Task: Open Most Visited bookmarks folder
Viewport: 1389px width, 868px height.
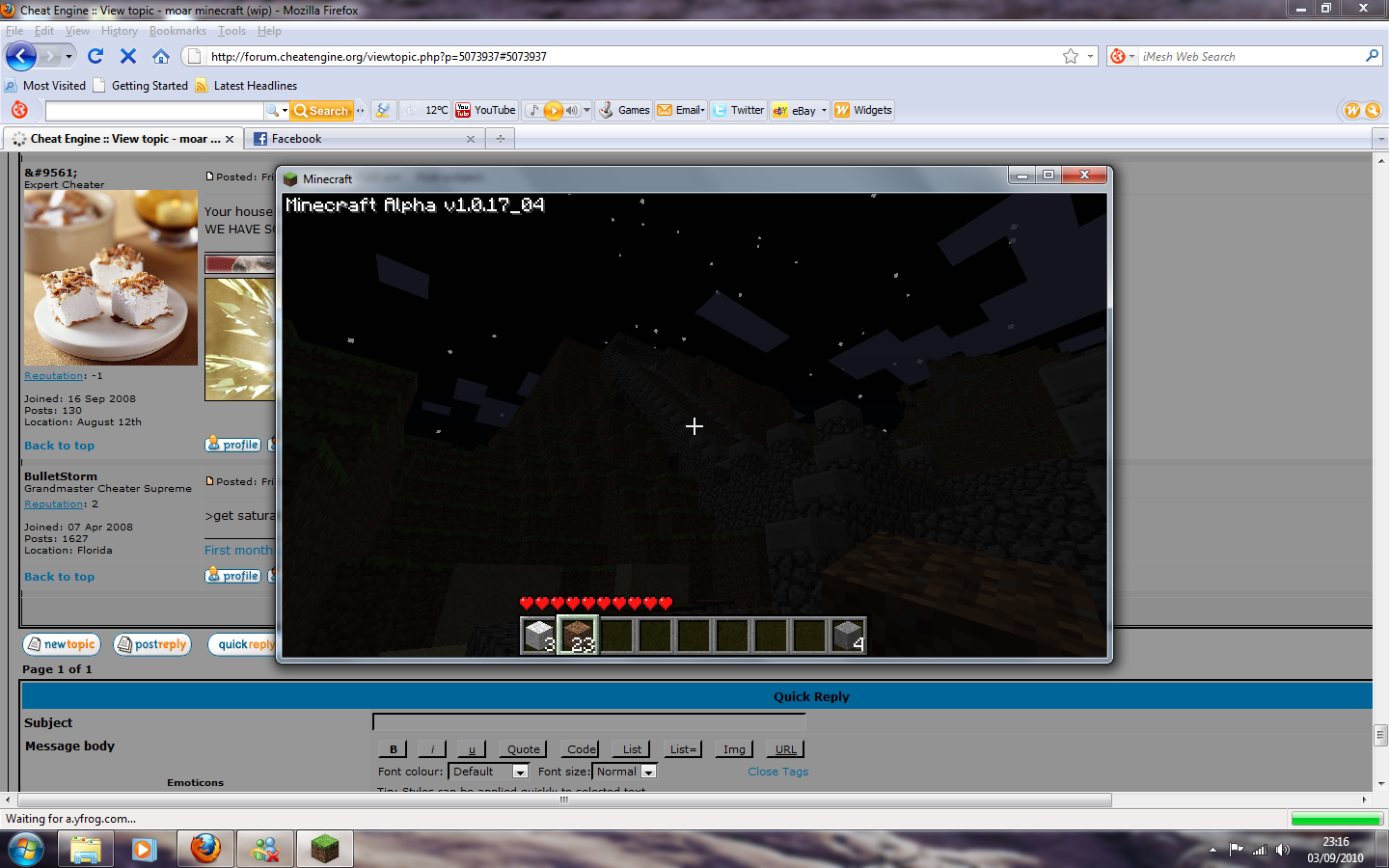Action: click(45, 85)
